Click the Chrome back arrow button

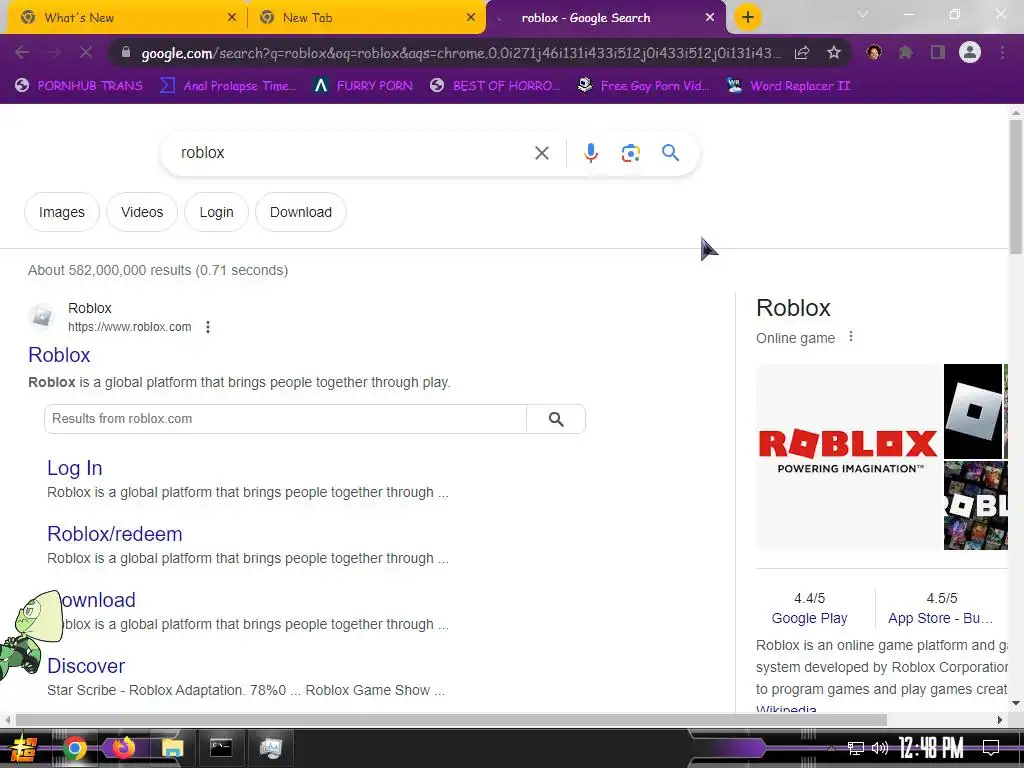[22, 52]
